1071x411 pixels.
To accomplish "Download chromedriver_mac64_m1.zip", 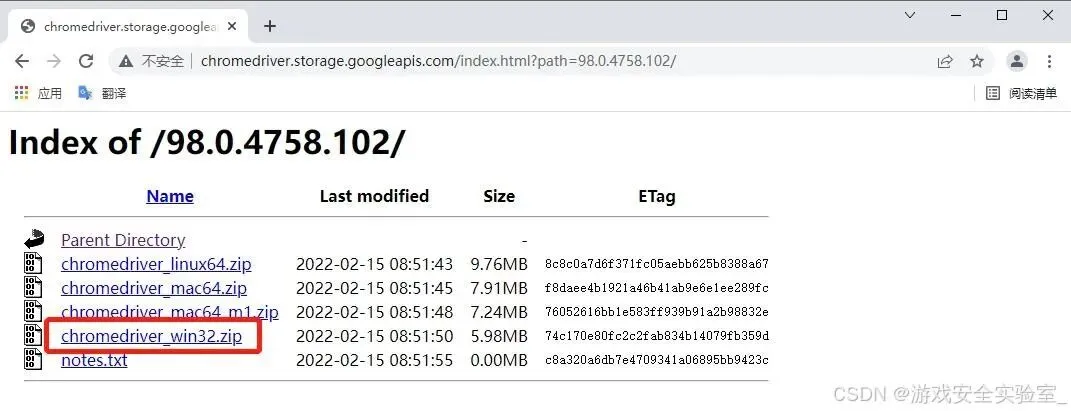I will click(170, 312).
